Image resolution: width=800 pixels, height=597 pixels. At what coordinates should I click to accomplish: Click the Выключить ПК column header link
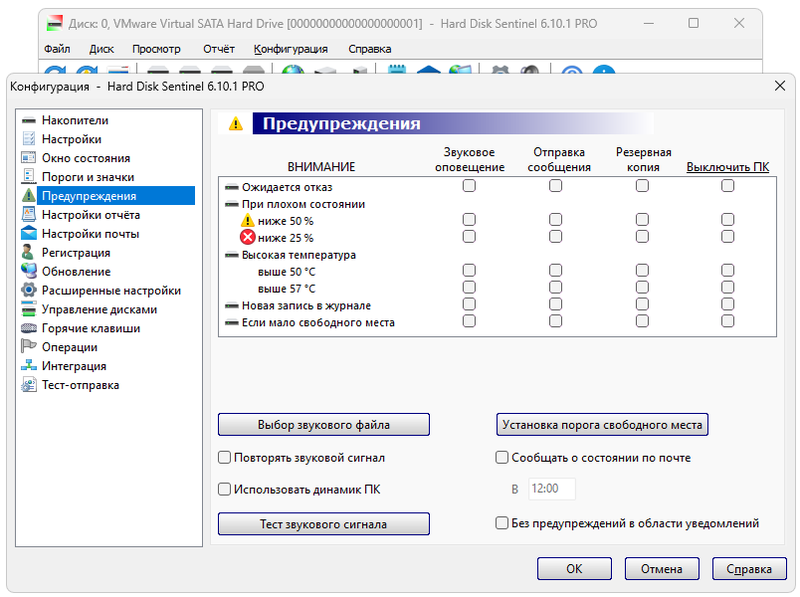point(727,167)
